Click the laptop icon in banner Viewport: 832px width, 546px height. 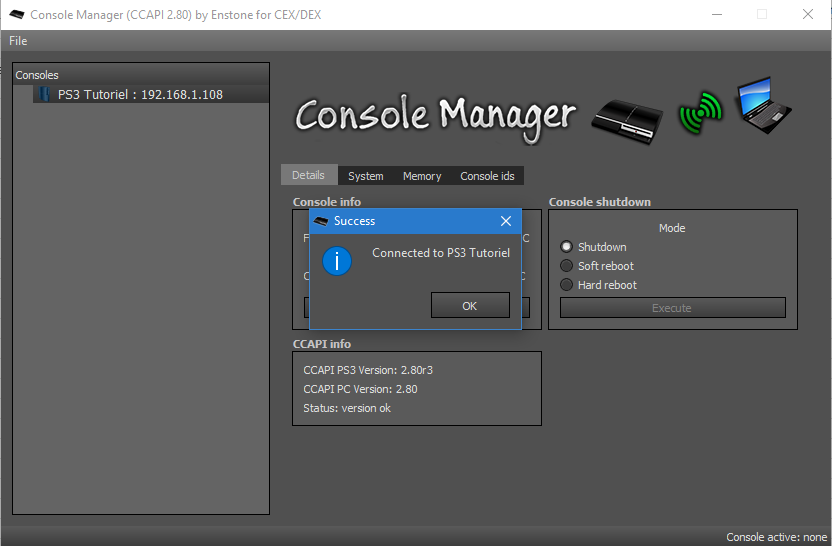(763, 105)
